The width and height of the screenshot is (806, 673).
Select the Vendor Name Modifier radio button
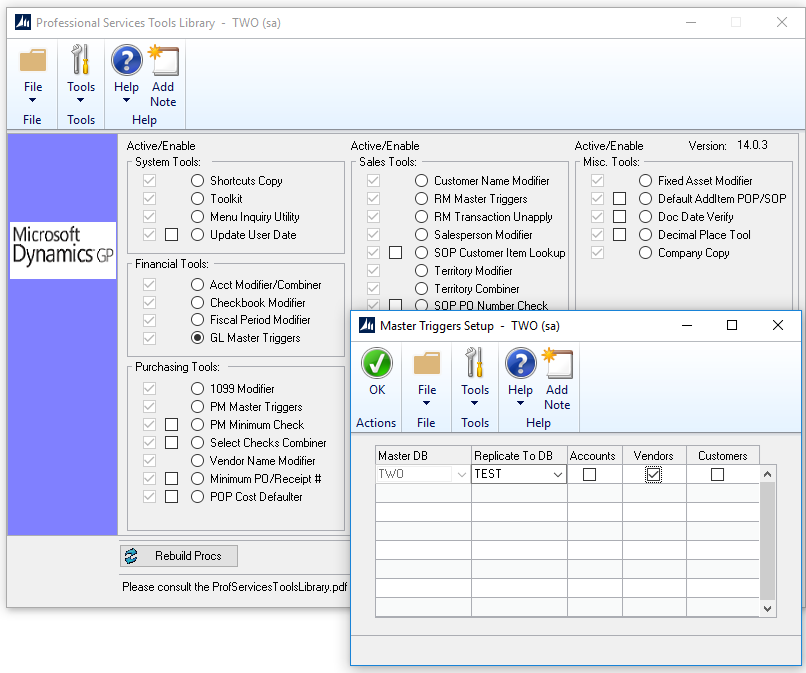197,461
